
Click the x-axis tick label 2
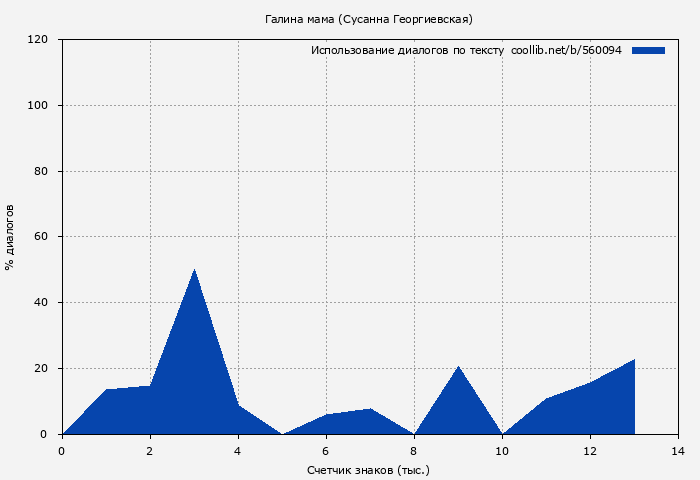(150, 451)
